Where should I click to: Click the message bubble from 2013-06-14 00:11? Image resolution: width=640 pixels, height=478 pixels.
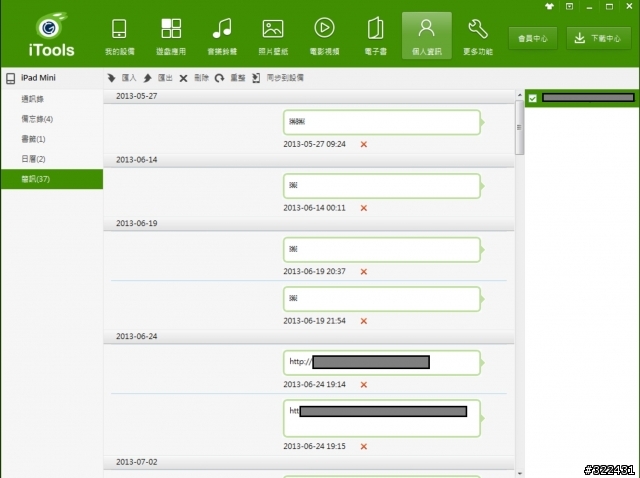pyautogui.click(x=382, y=186)
